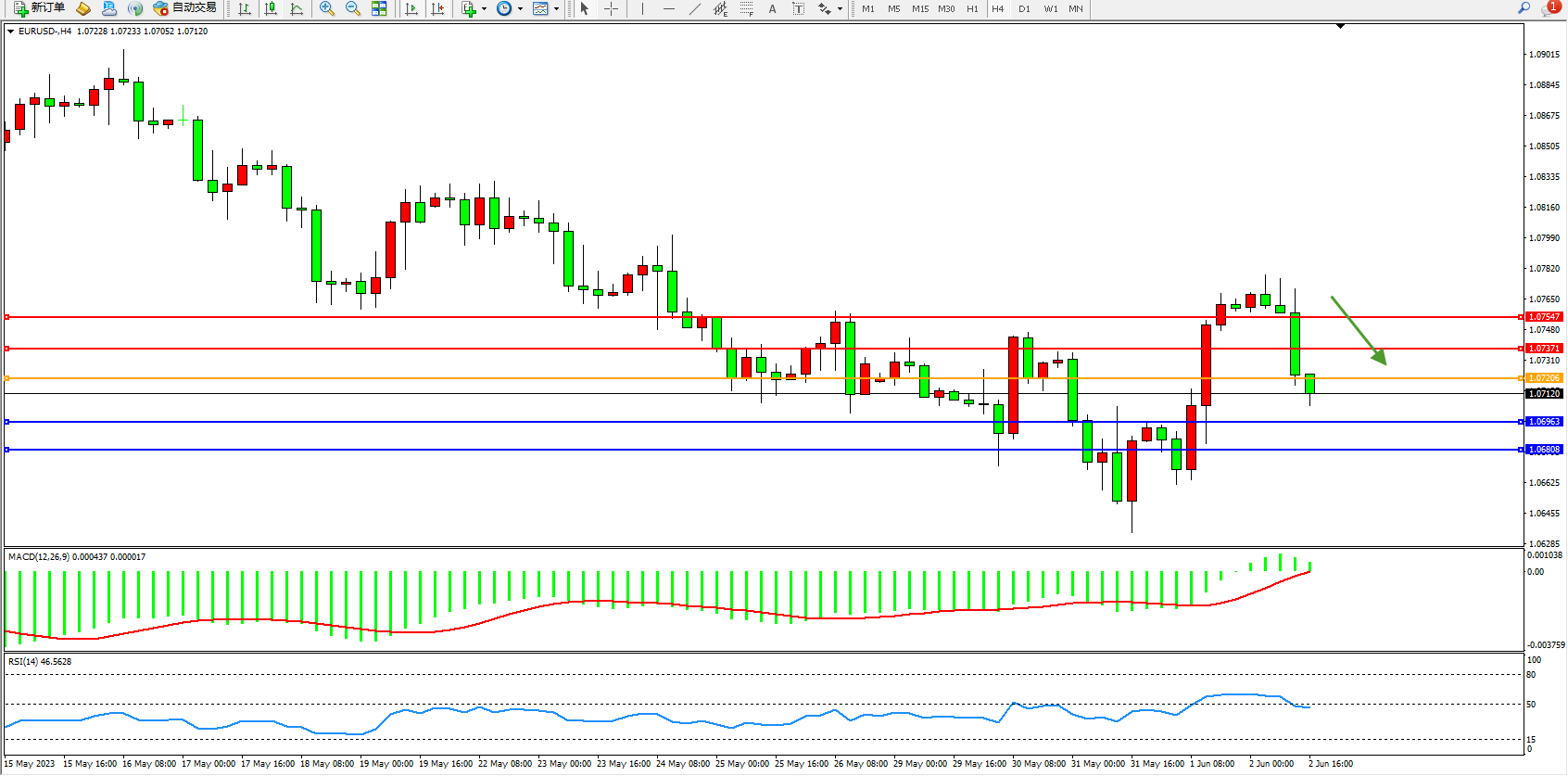The height and width of the screenshot is (776, 1568).
Task: Open the periodicity clock dropdown arrow
Action: pos(520,9)
